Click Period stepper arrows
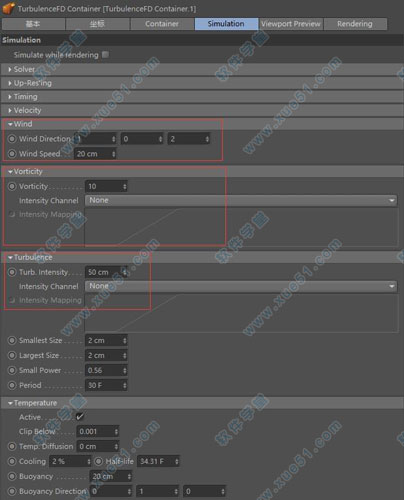The width and height of the screenshot is (404, 500). pyautogui.click(x=125, y=385)
